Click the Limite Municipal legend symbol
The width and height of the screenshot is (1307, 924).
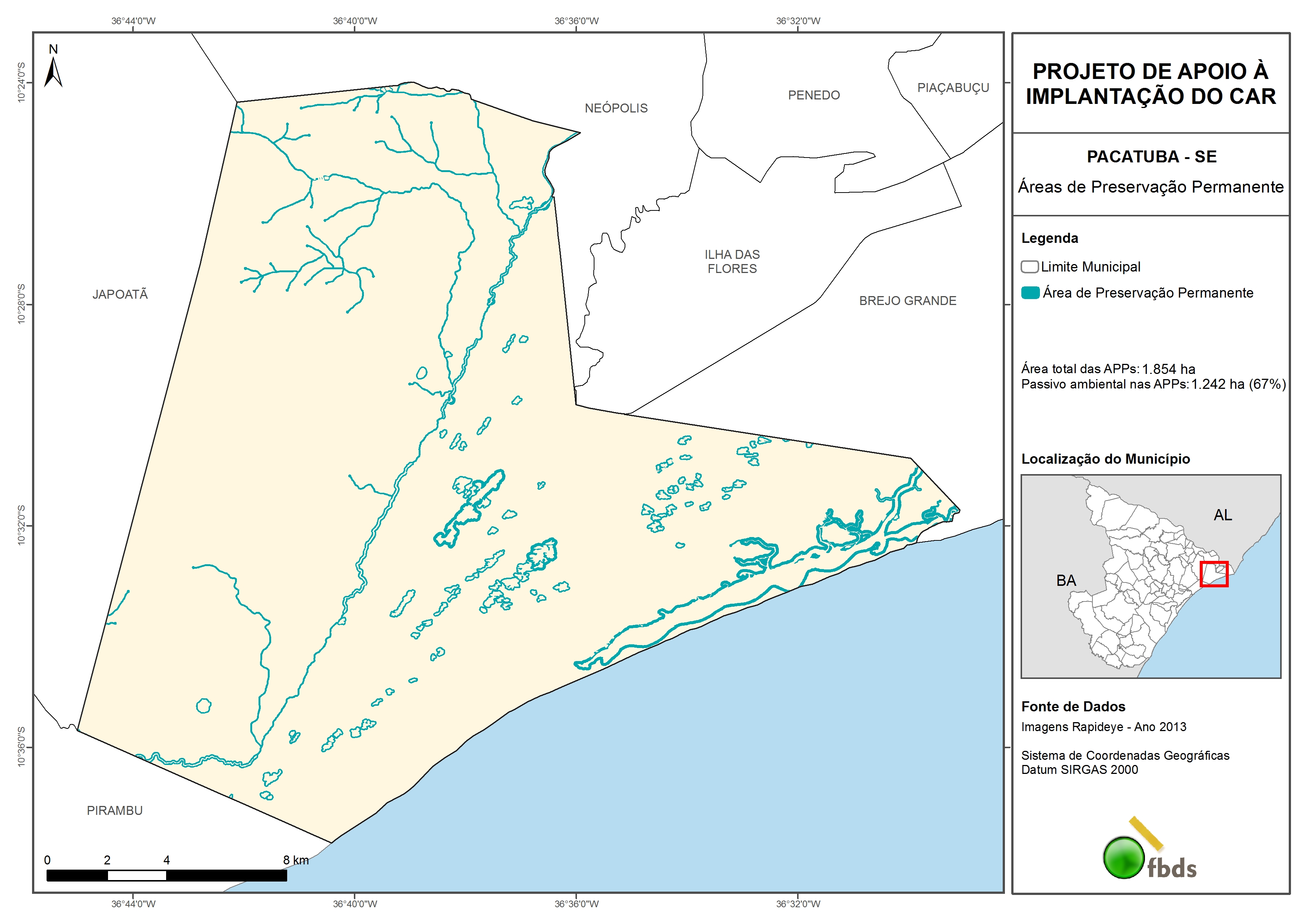click(1029, 266)
